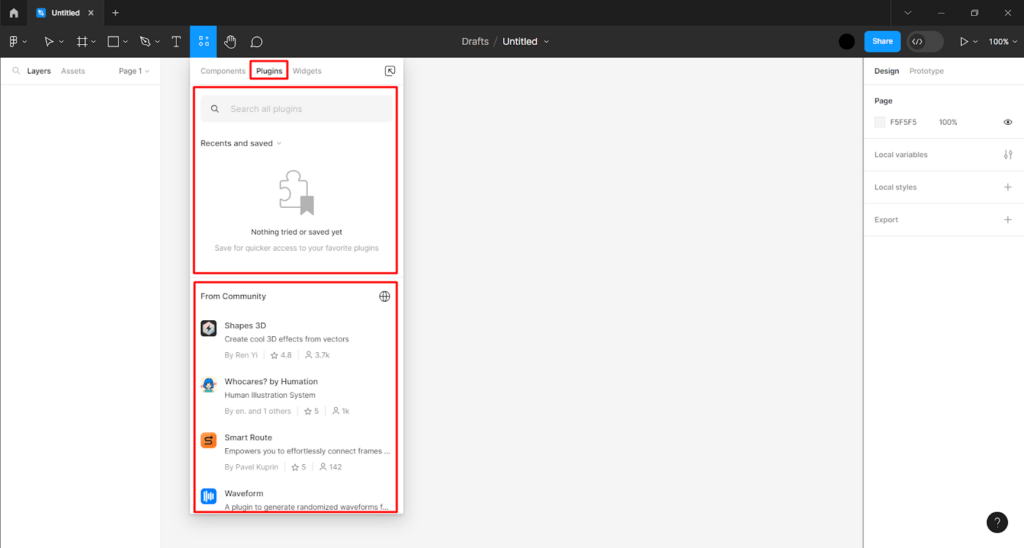Select the Move tool
This screenshot has height=548, width=1024.
pyautogui.click(x=48, y=42)
